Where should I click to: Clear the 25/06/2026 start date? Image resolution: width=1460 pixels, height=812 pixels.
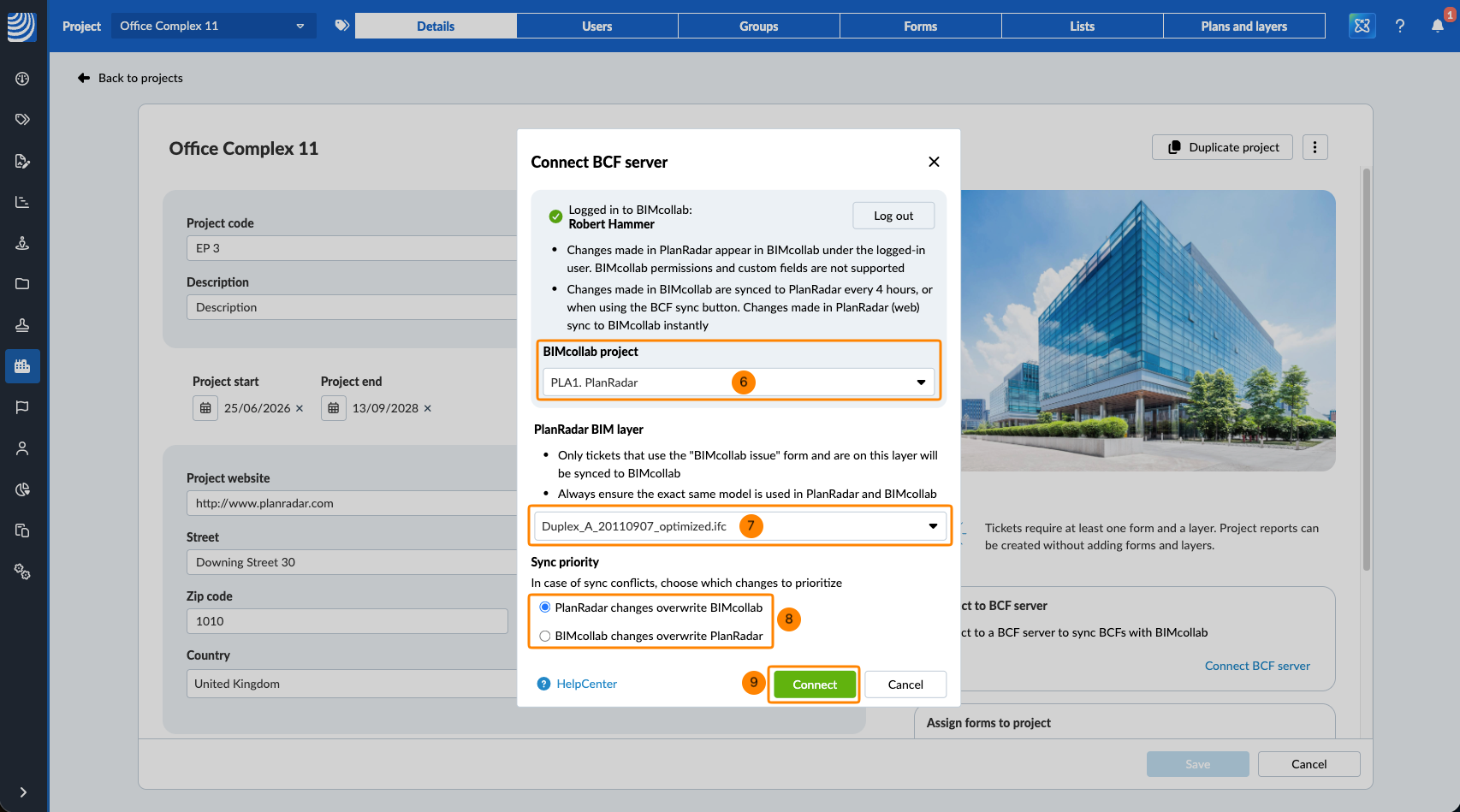click(300, 408)
